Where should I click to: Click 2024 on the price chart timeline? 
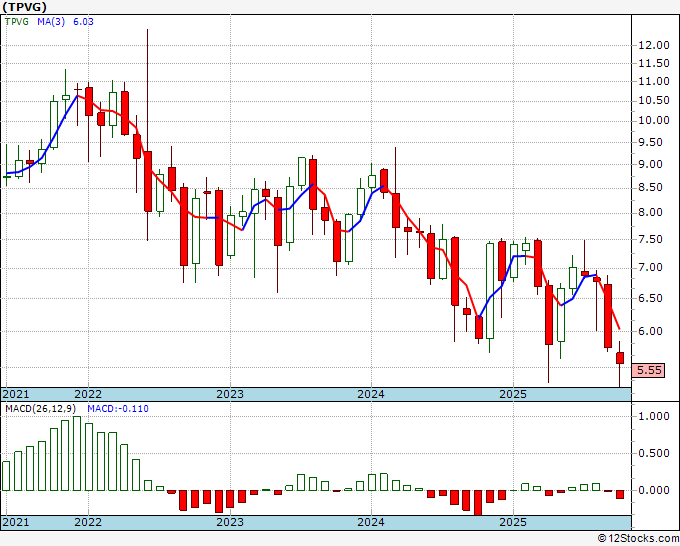[371, 394]
